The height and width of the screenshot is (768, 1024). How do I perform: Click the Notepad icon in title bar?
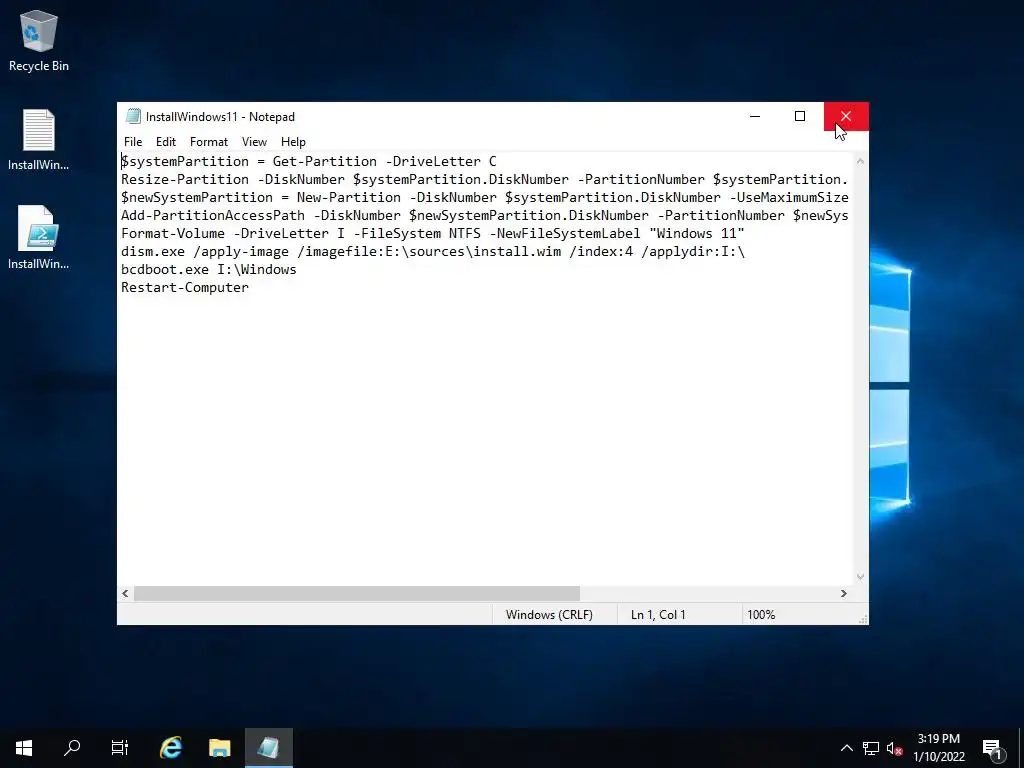tap(133, 116)
